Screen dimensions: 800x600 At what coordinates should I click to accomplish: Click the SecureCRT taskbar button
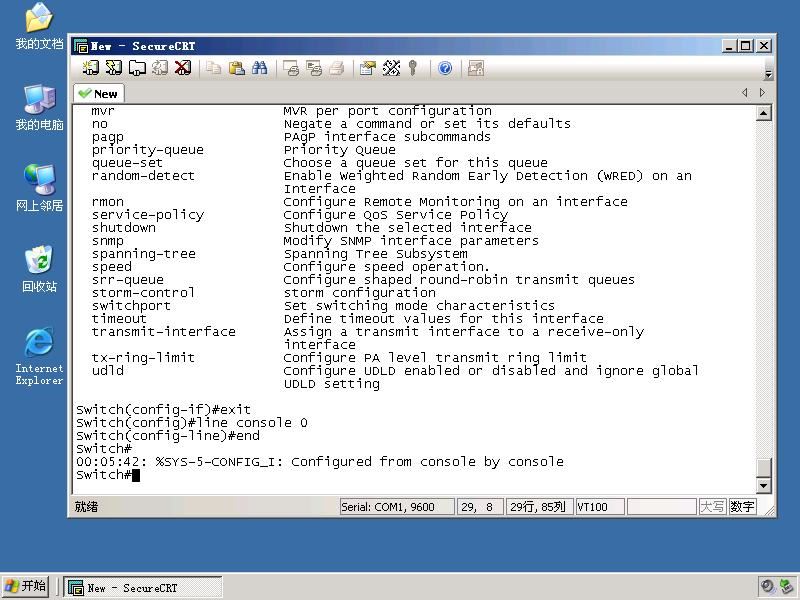pos(143,588)
